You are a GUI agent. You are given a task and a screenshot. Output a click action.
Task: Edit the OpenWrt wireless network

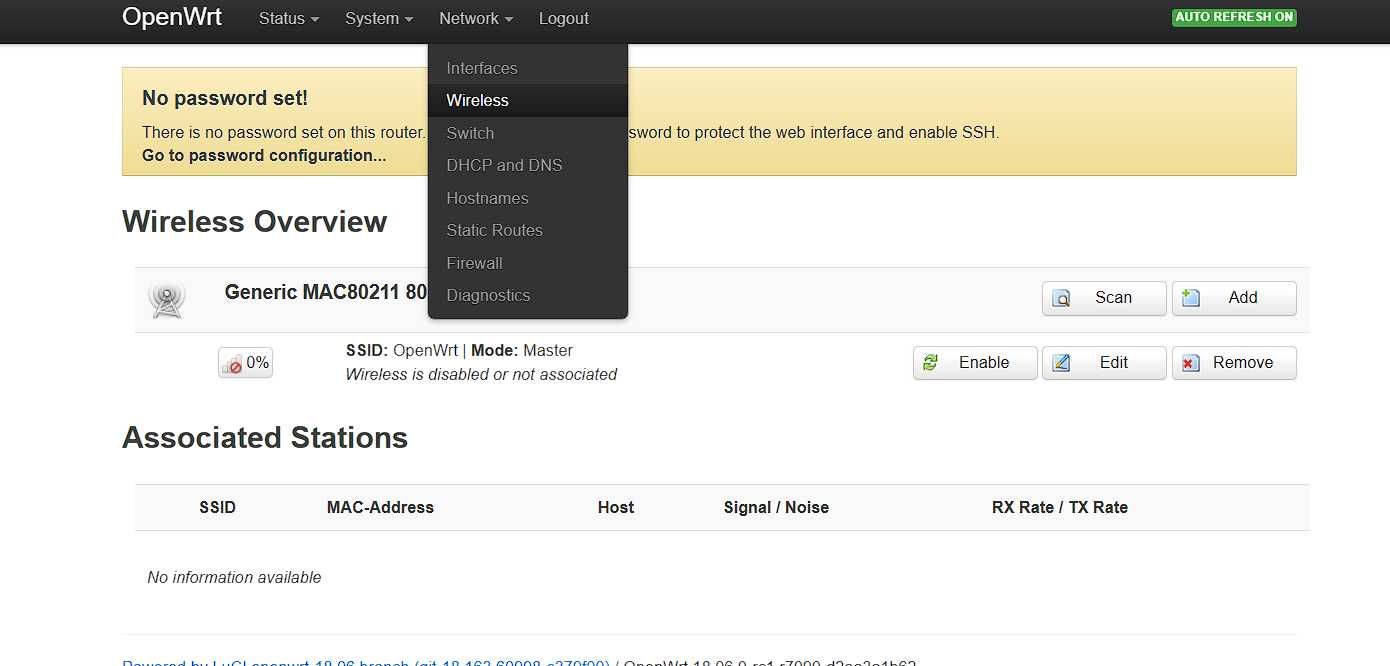[x=1104, y=363]
